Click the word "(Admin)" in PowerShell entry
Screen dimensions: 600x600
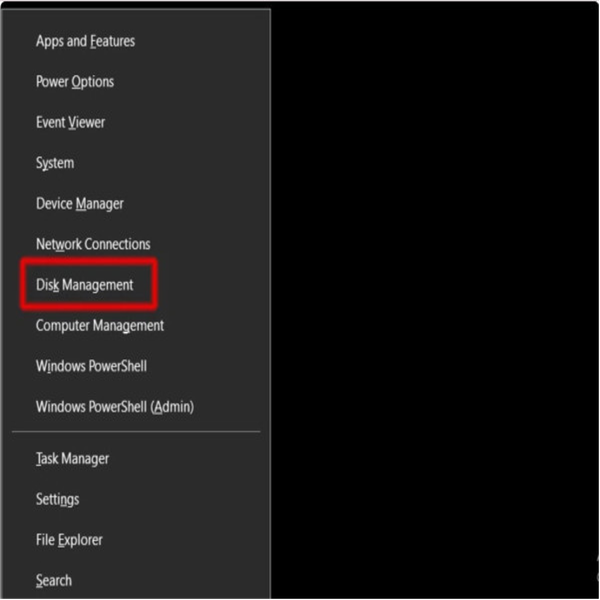pos(172,407)
